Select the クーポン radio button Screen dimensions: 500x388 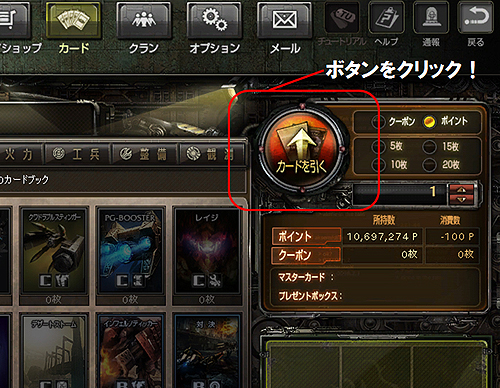(x=376, y=122)
